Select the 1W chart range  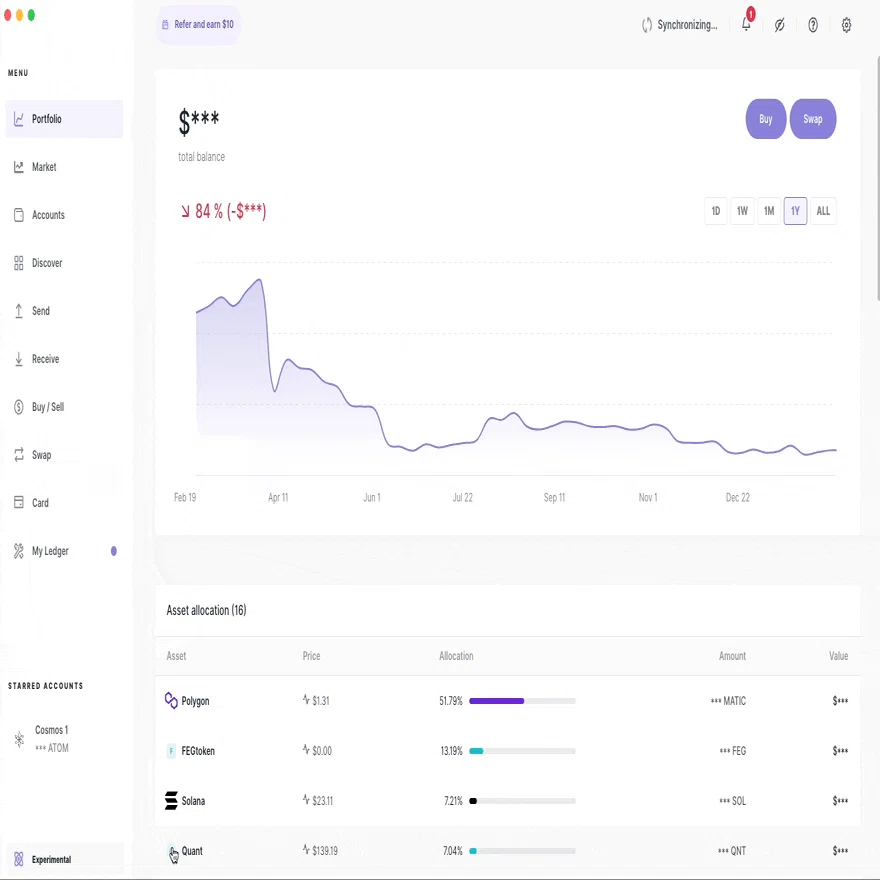pyautogui.click(x=742, y=211)
